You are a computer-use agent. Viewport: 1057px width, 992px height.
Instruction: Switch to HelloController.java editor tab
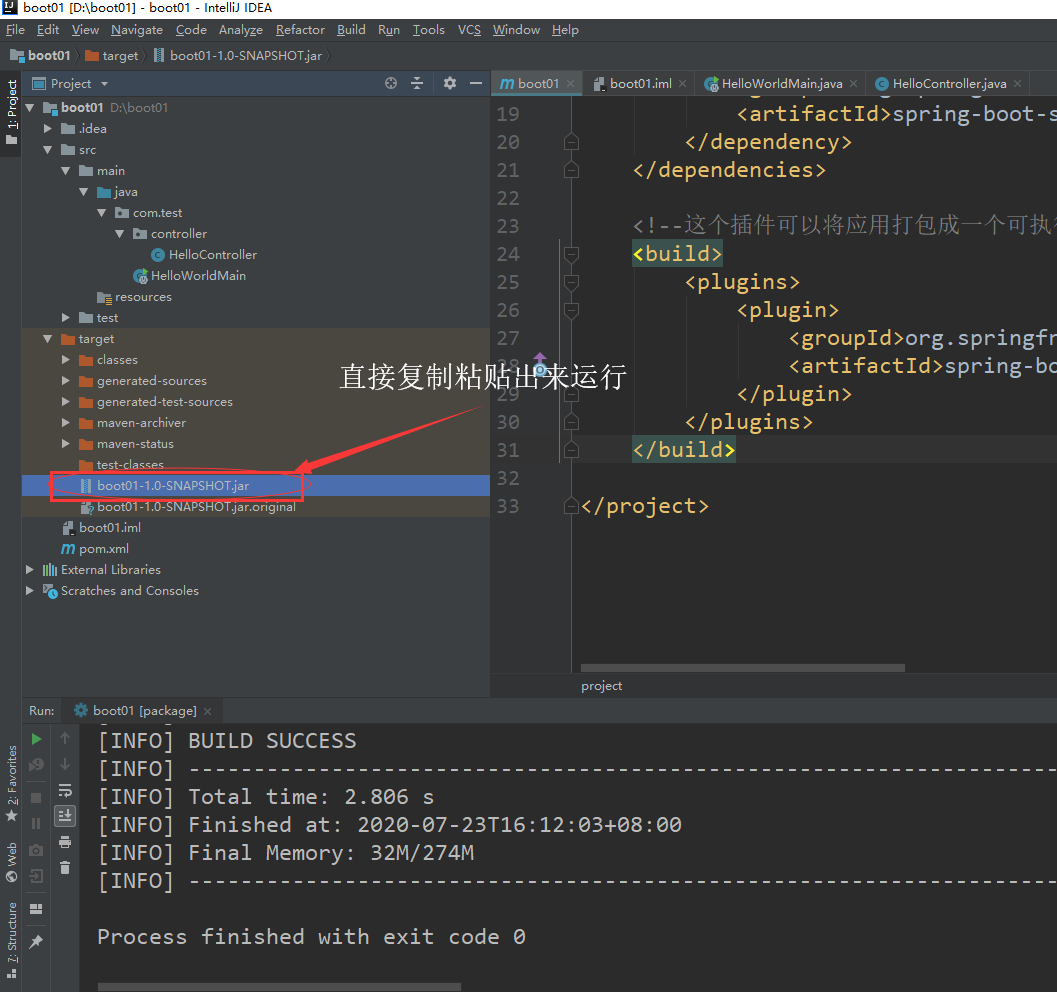pos(949,84)
